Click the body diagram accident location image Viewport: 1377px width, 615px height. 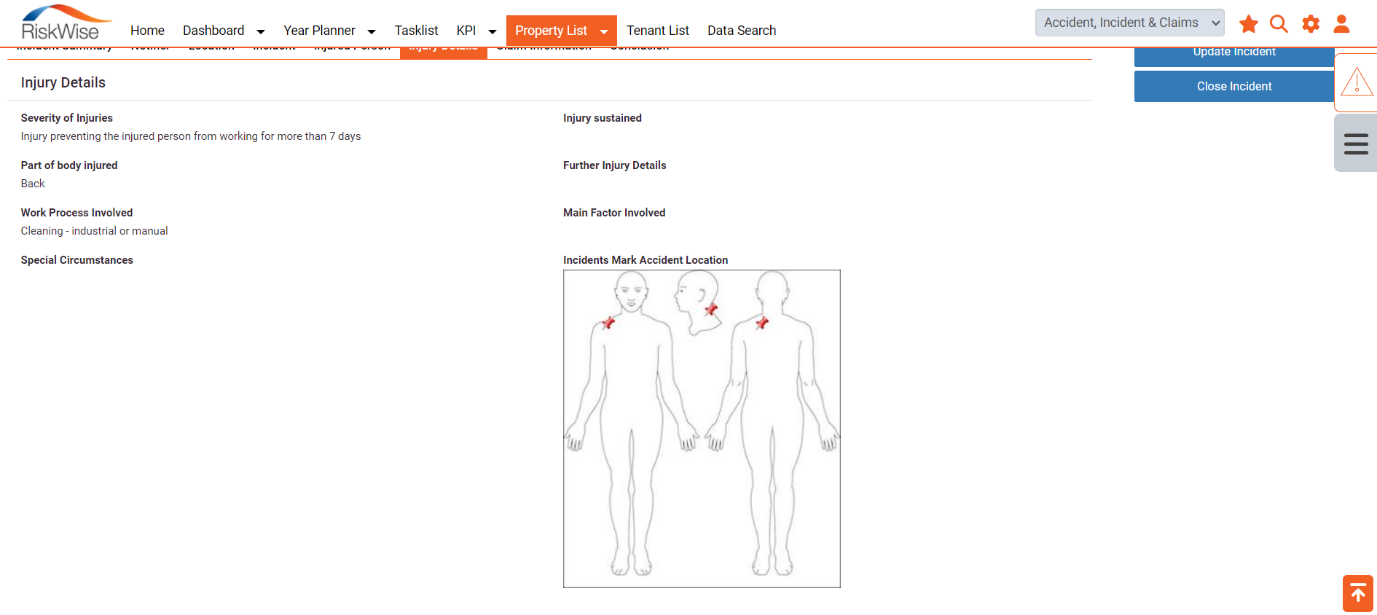tap(702, 428)
